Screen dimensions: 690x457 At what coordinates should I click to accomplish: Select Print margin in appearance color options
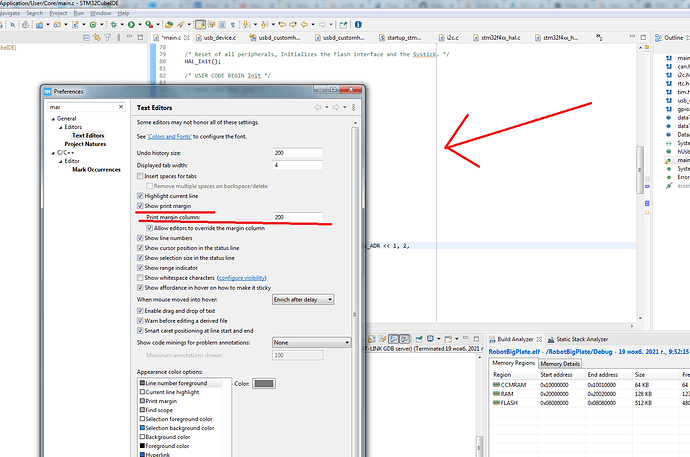[x=161, y=401]
